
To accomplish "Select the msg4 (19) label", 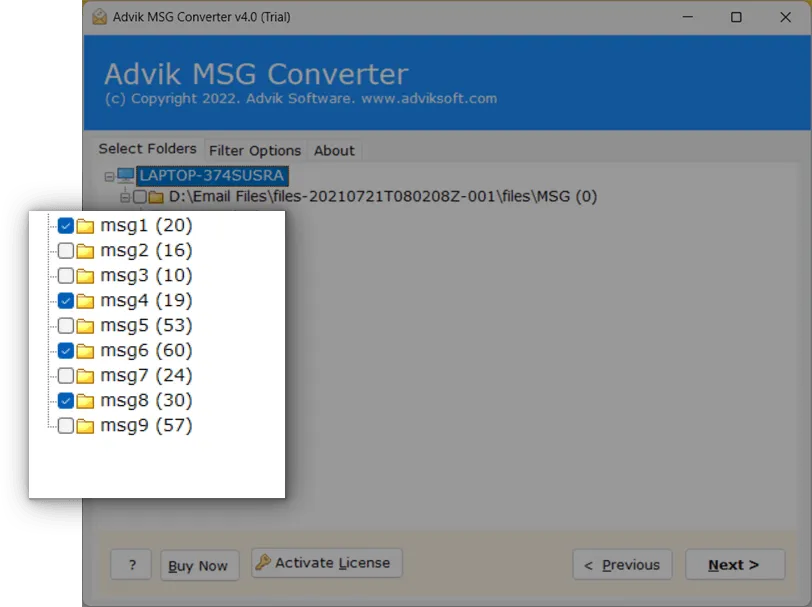I will 146,300.
